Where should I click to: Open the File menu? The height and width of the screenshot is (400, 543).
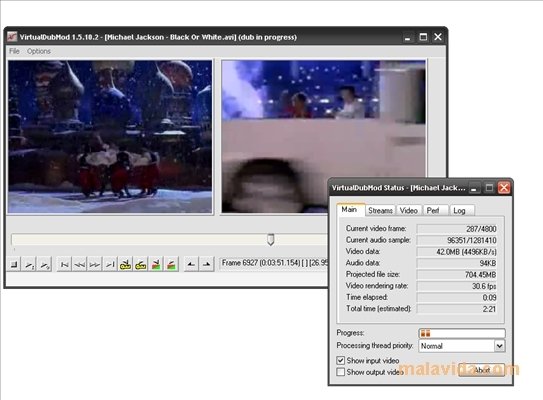coord(14,51)
